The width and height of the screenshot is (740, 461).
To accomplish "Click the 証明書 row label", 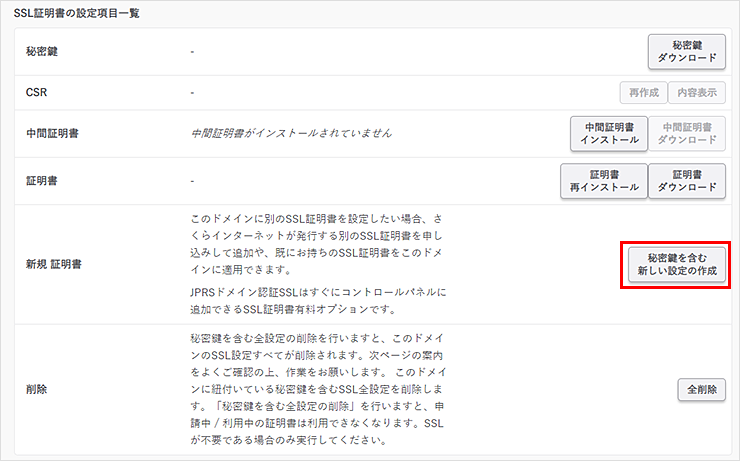I will click(43, 181).
